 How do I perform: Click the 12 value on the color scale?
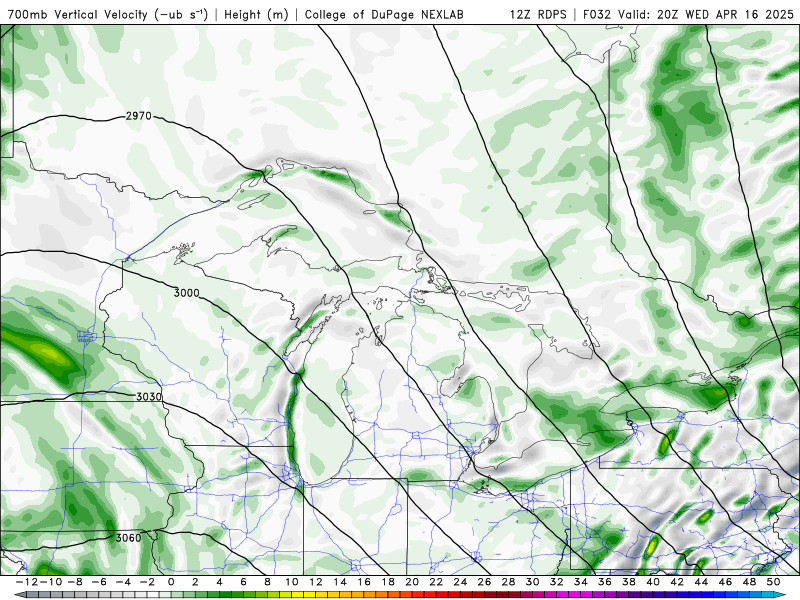tap(316, 582)
